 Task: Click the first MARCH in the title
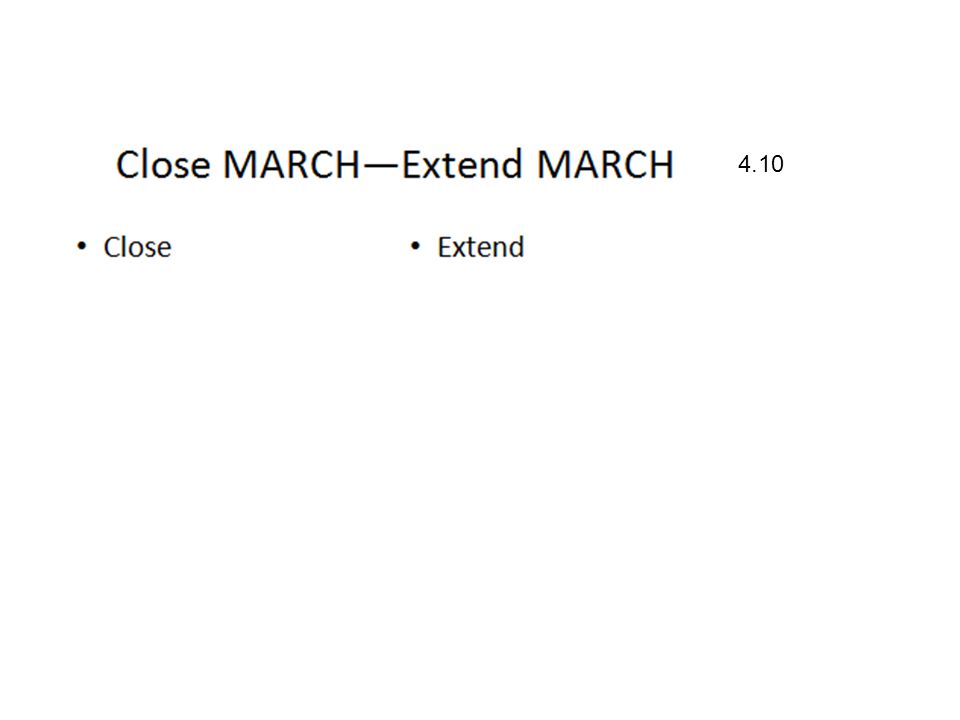[291, 164]
